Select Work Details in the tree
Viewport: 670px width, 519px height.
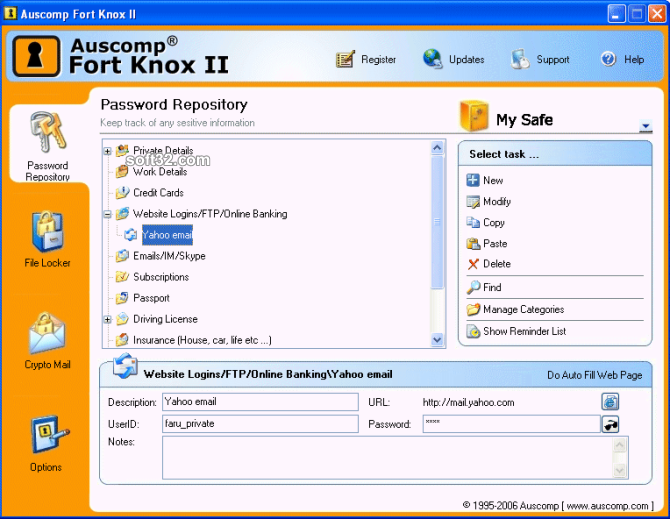coord(160,171)
